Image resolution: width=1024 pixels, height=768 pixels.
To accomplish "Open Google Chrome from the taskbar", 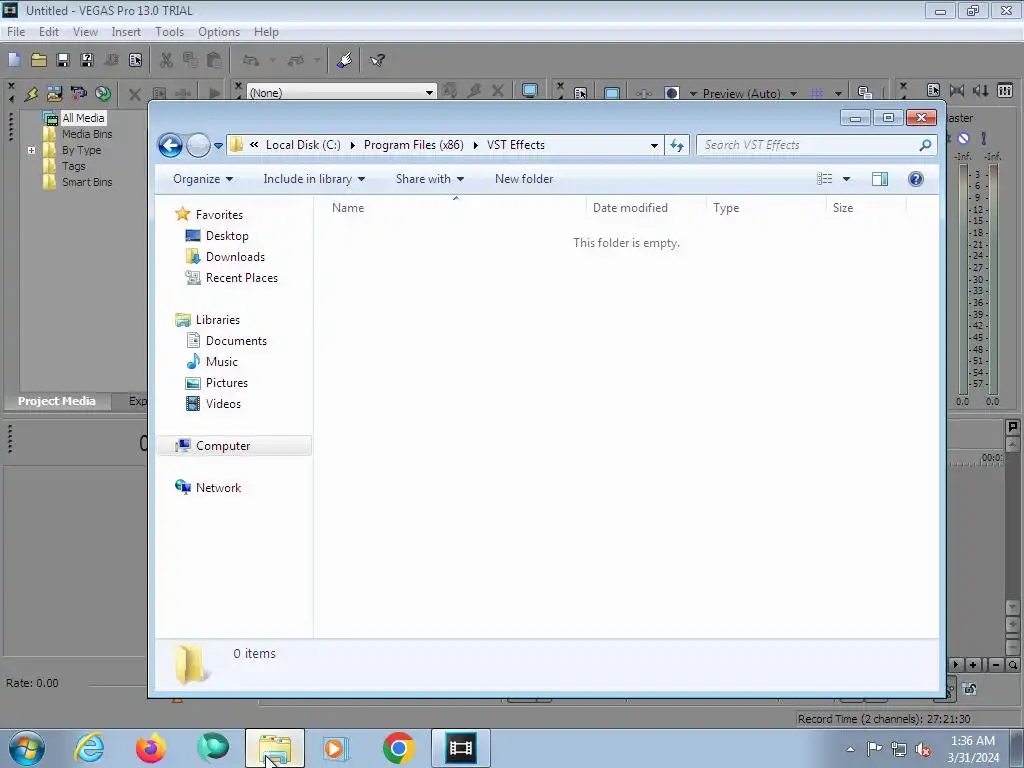I will point(398,748).
